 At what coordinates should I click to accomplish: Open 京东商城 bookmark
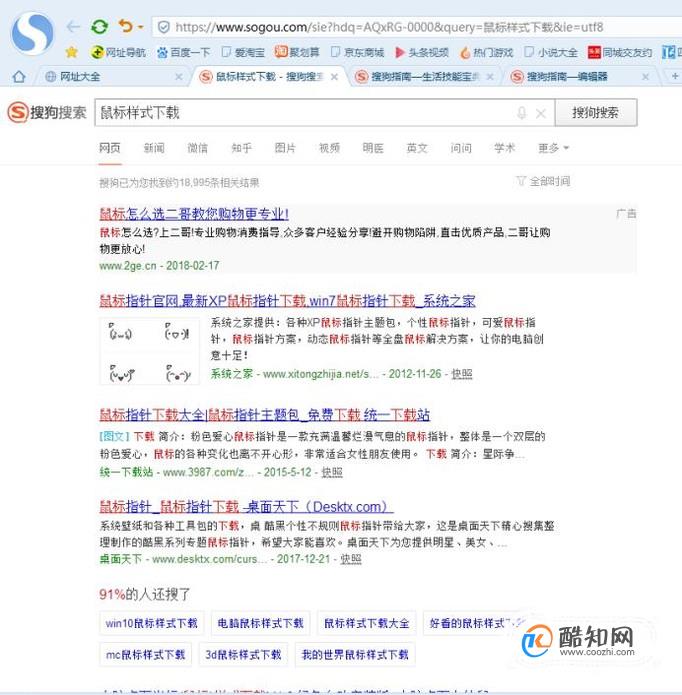point(358,52)
